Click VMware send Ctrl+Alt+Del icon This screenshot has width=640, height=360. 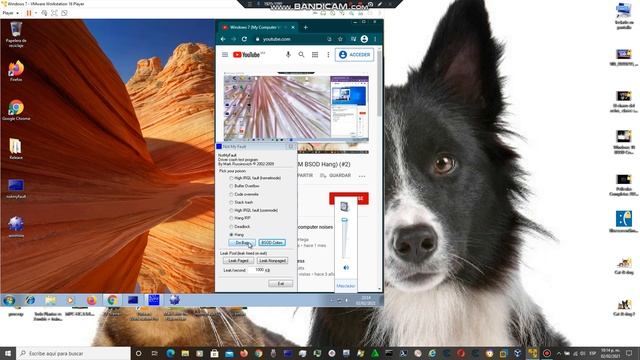pyautogui.click(x=44, y=13)
